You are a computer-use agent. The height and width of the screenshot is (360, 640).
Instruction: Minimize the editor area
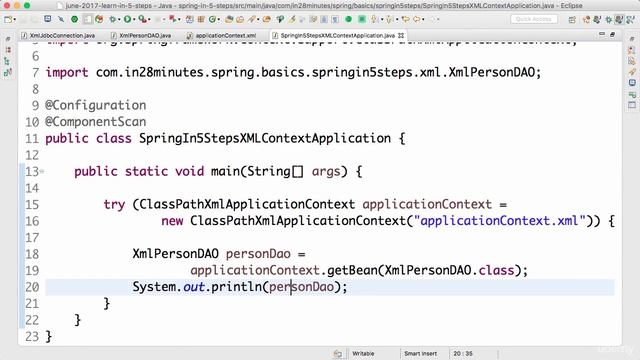point(602,35)
